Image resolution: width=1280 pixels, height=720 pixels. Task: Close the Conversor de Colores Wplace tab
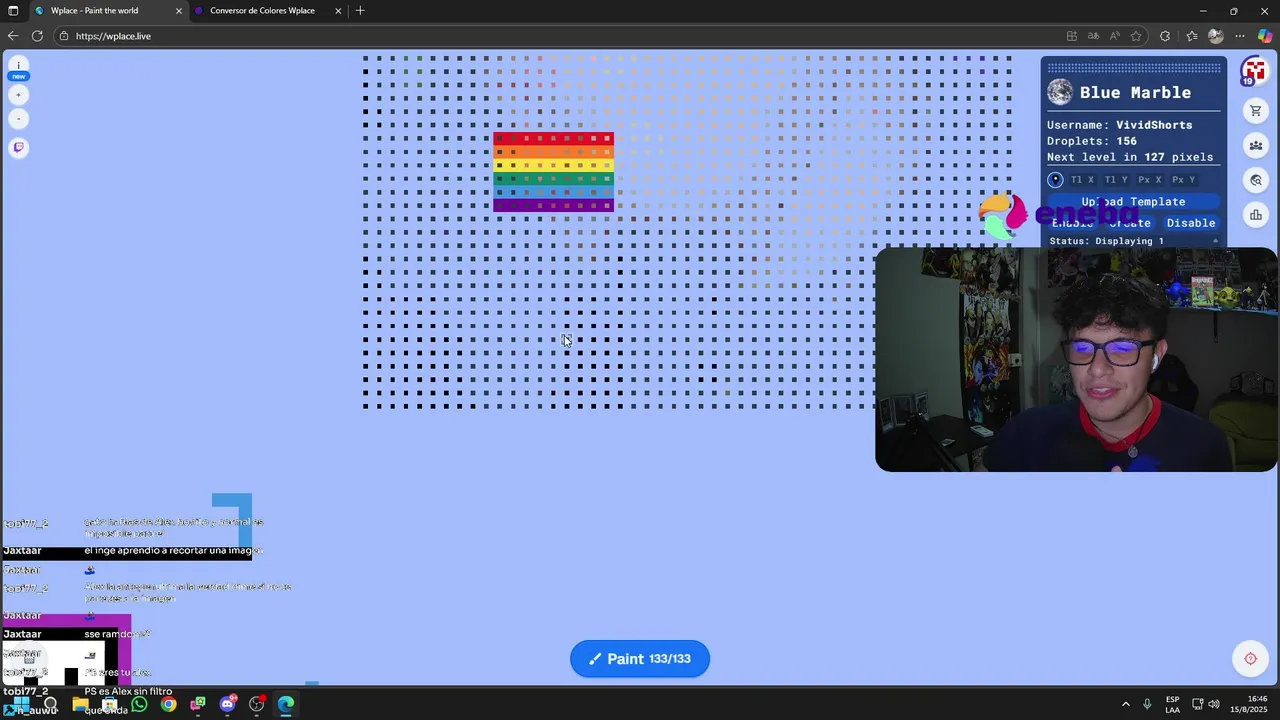(x=338, y=11)
